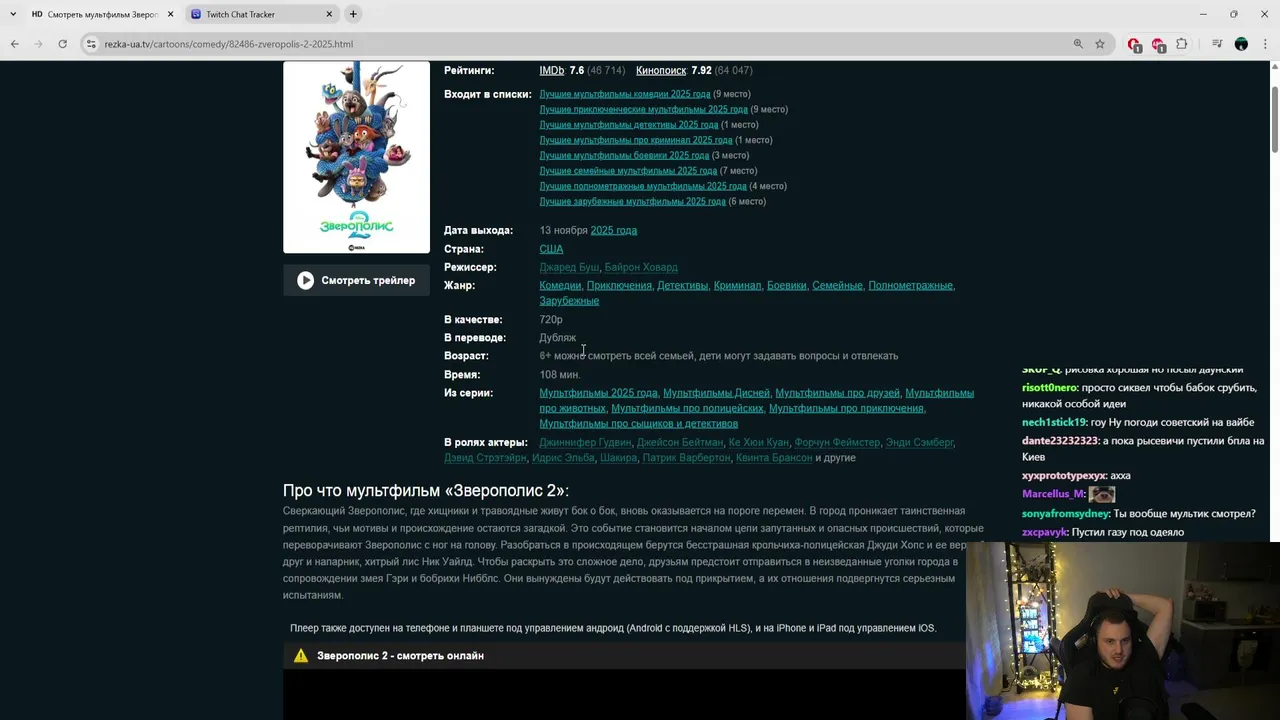The width and height of the screenshot is (1280, 720).
Task: Open actor Идрис Эльба link
Action: click(563, 458)
